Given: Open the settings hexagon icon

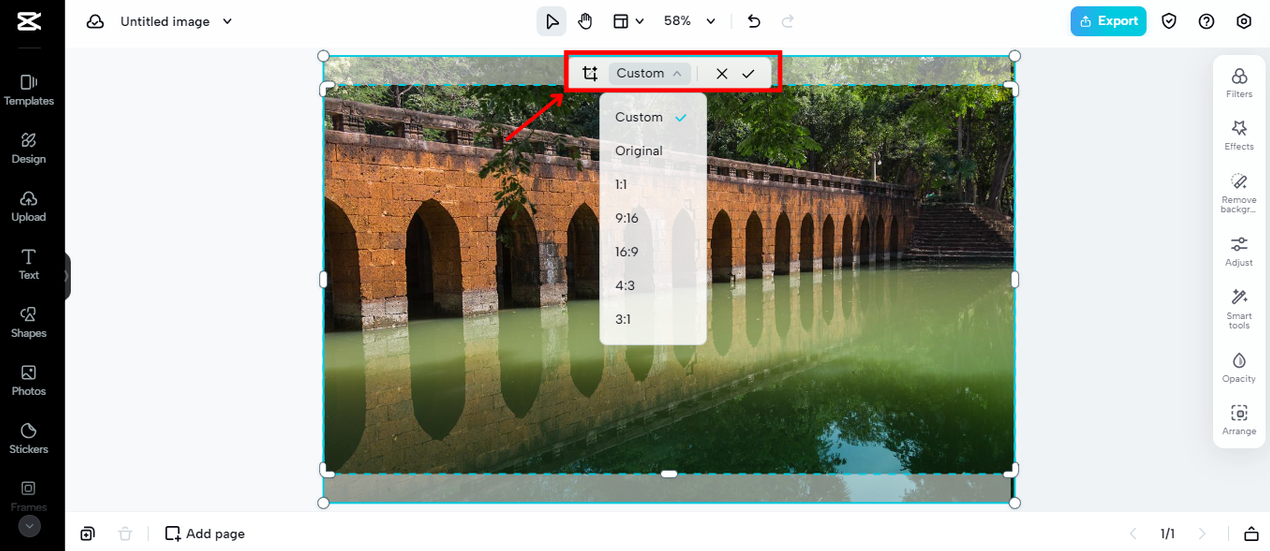Looking at the screenshot, I should tap(1244, 21).
